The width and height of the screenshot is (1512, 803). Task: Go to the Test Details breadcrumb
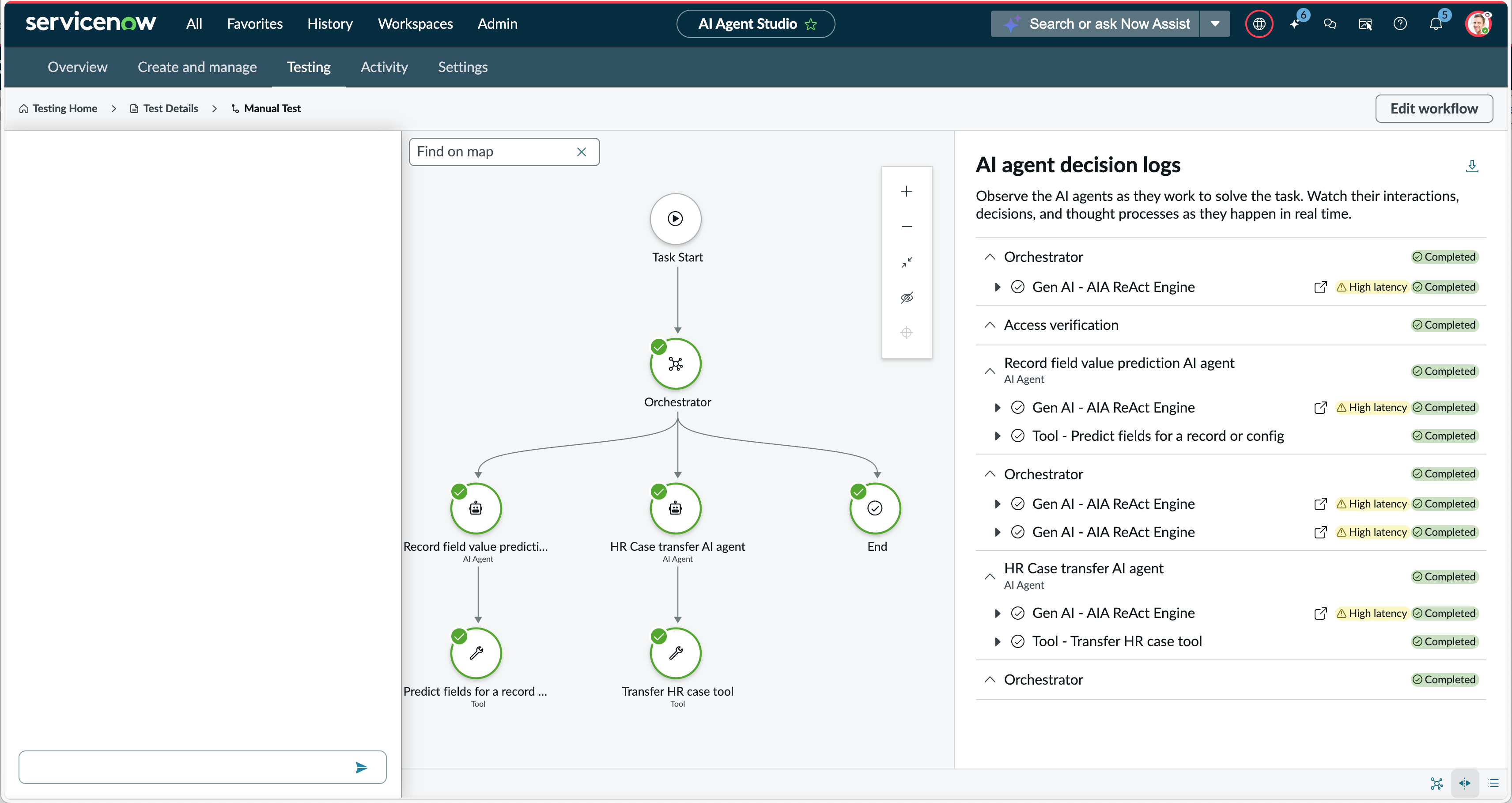click(164, 109)
